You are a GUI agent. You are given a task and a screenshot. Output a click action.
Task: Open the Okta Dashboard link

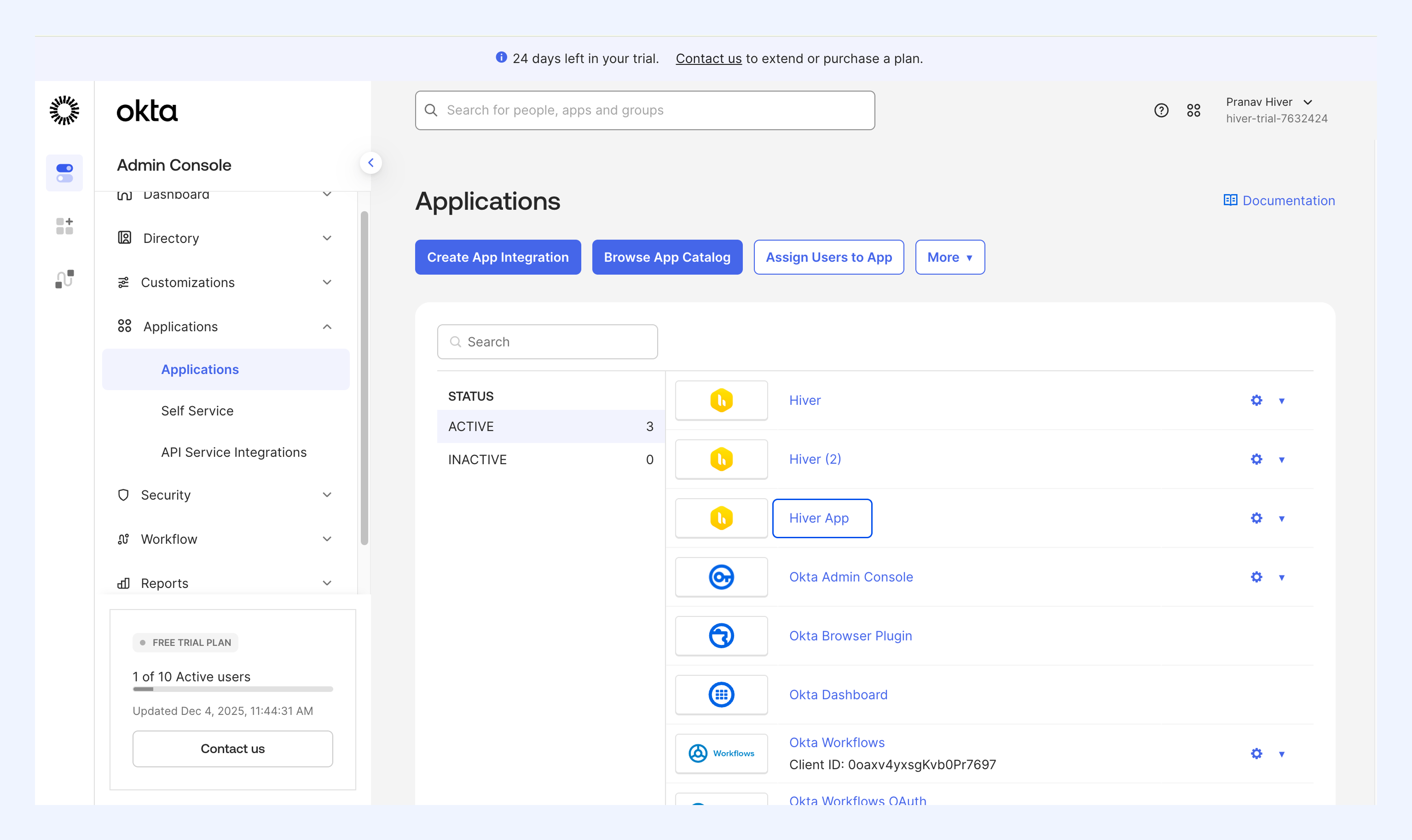point(838,695)
